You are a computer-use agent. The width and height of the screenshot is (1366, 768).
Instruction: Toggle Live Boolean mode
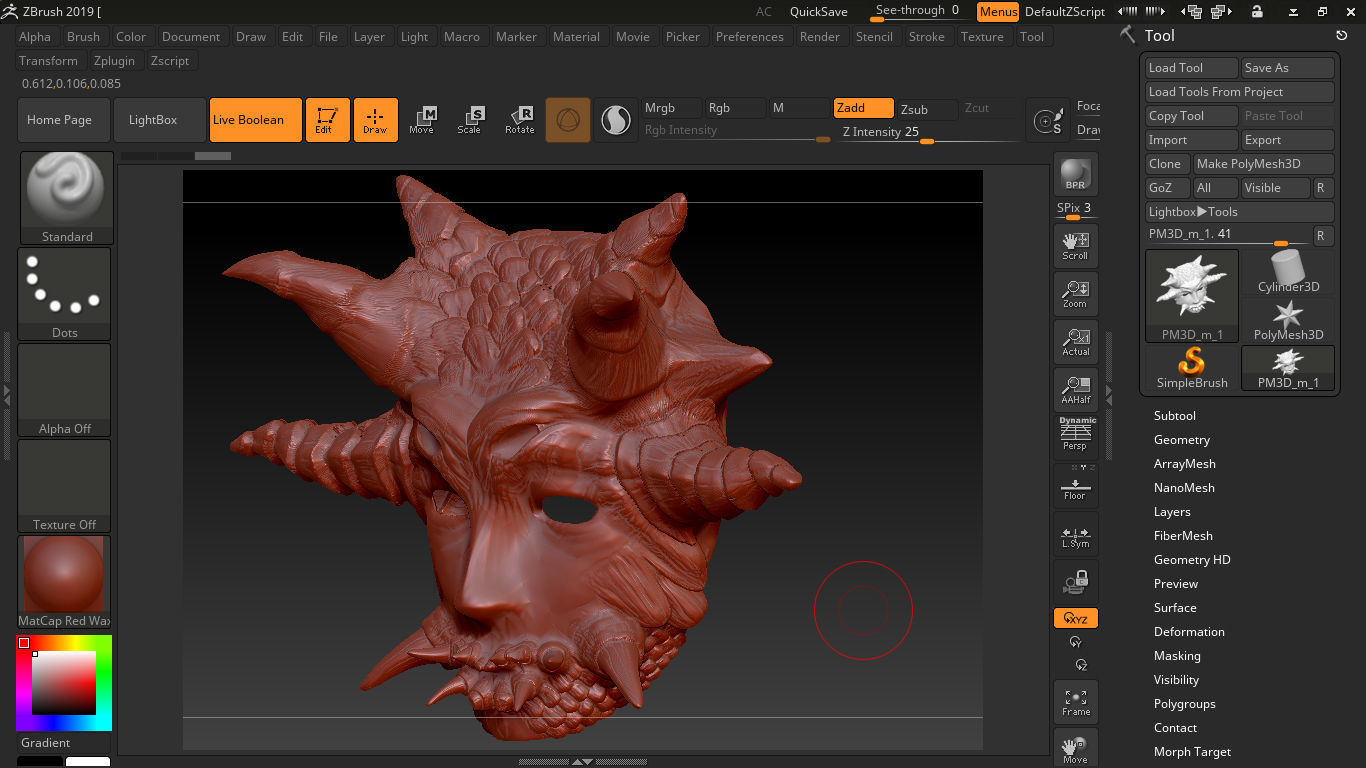coord(256,120)
